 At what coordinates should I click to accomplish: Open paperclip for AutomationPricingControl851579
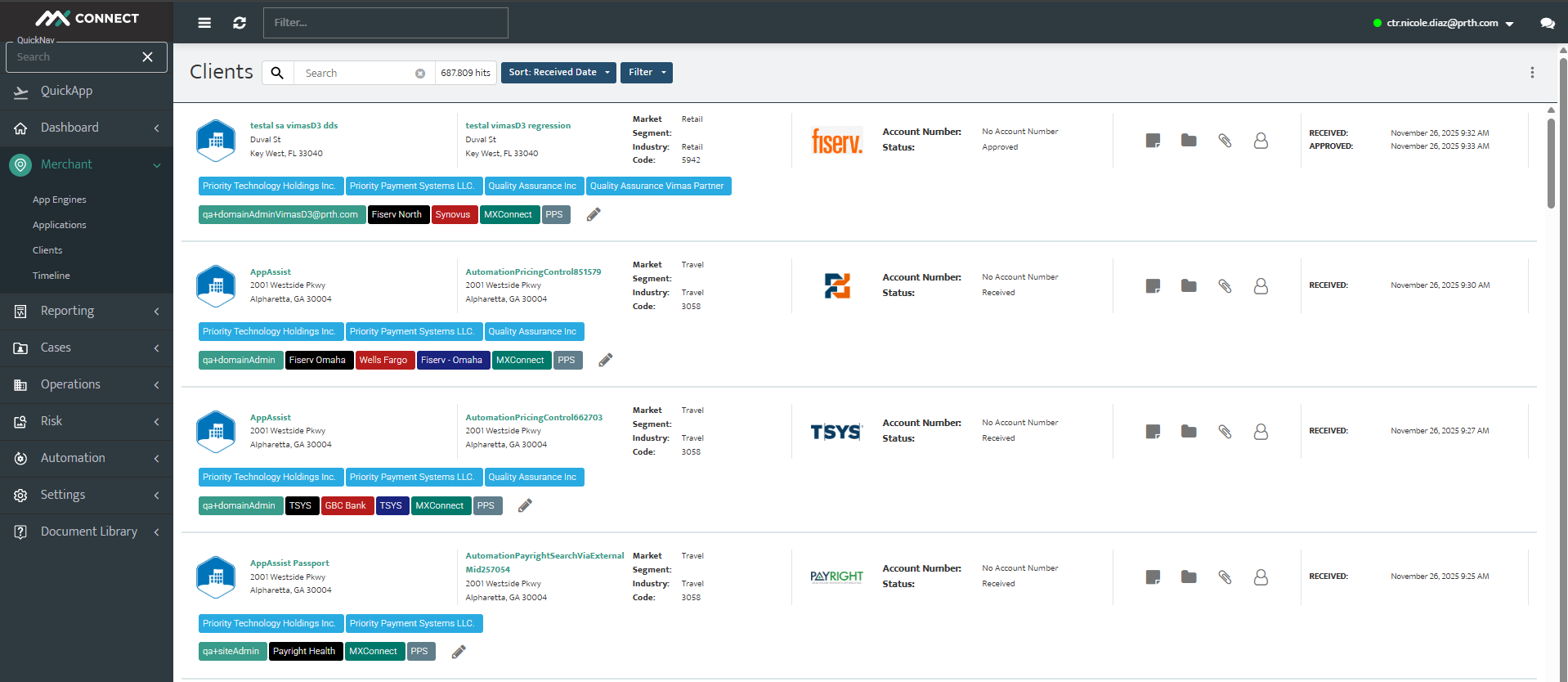point(1225,286)
